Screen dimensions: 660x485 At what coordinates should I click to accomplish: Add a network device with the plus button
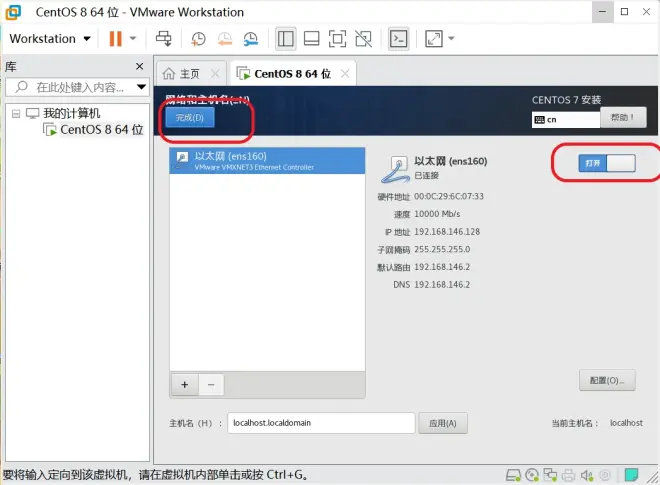(185, 385)
